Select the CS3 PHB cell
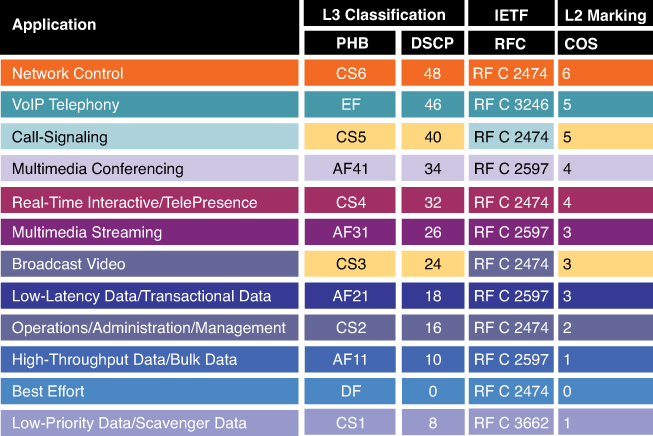Screen dimensions: 653x436 point(351,265)
